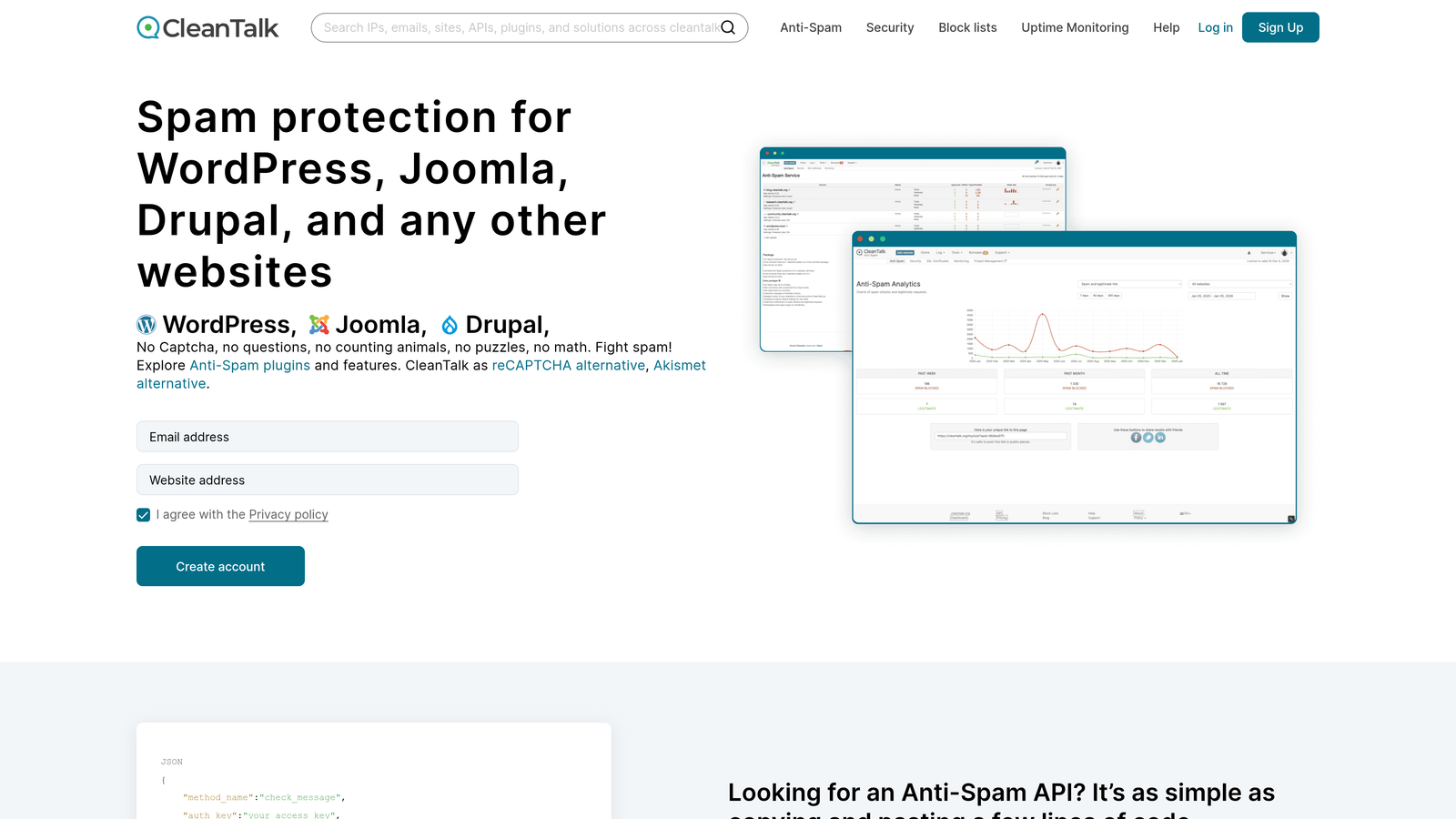Open the 'Spam and legitimate hits' dropdown
Image resolution: width=1456 pixels, height=819 pixels.
point(1131,284)
